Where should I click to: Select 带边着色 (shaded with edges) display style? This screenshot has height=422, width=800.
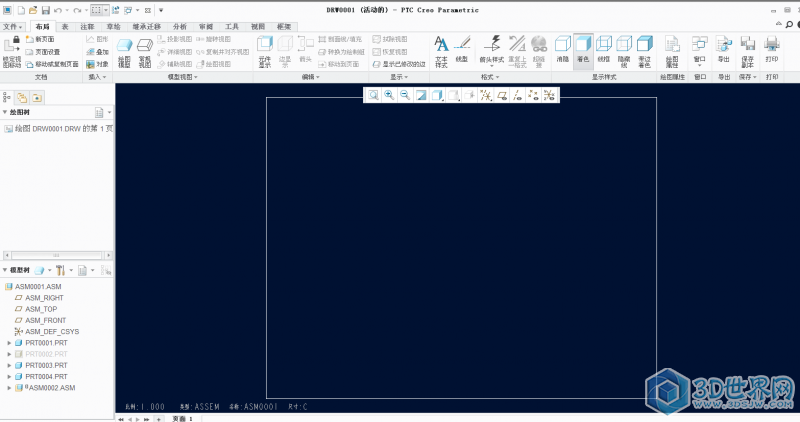point(644,52)
